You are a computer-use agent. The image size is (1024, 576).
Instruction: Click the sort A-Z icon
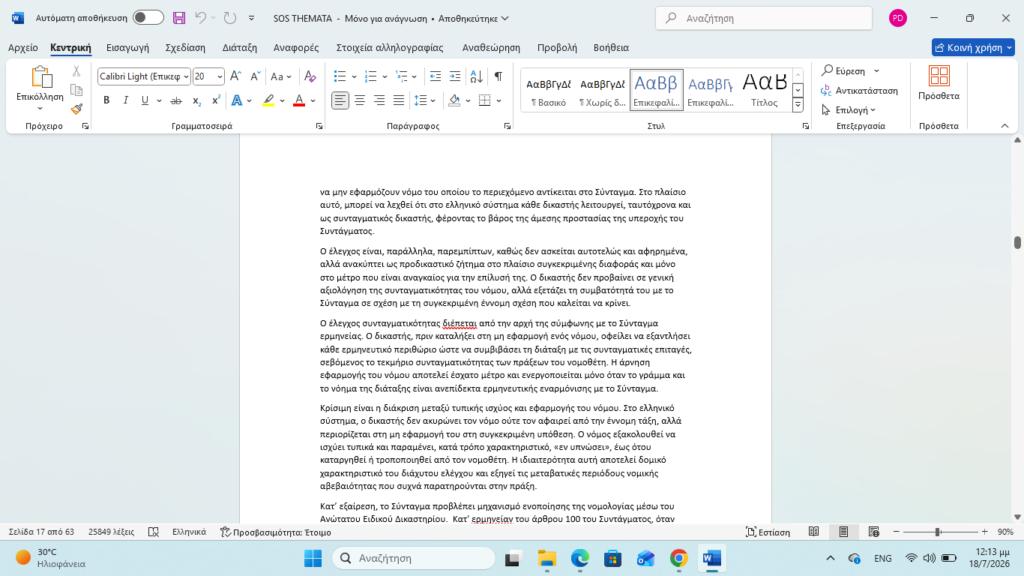477,76
